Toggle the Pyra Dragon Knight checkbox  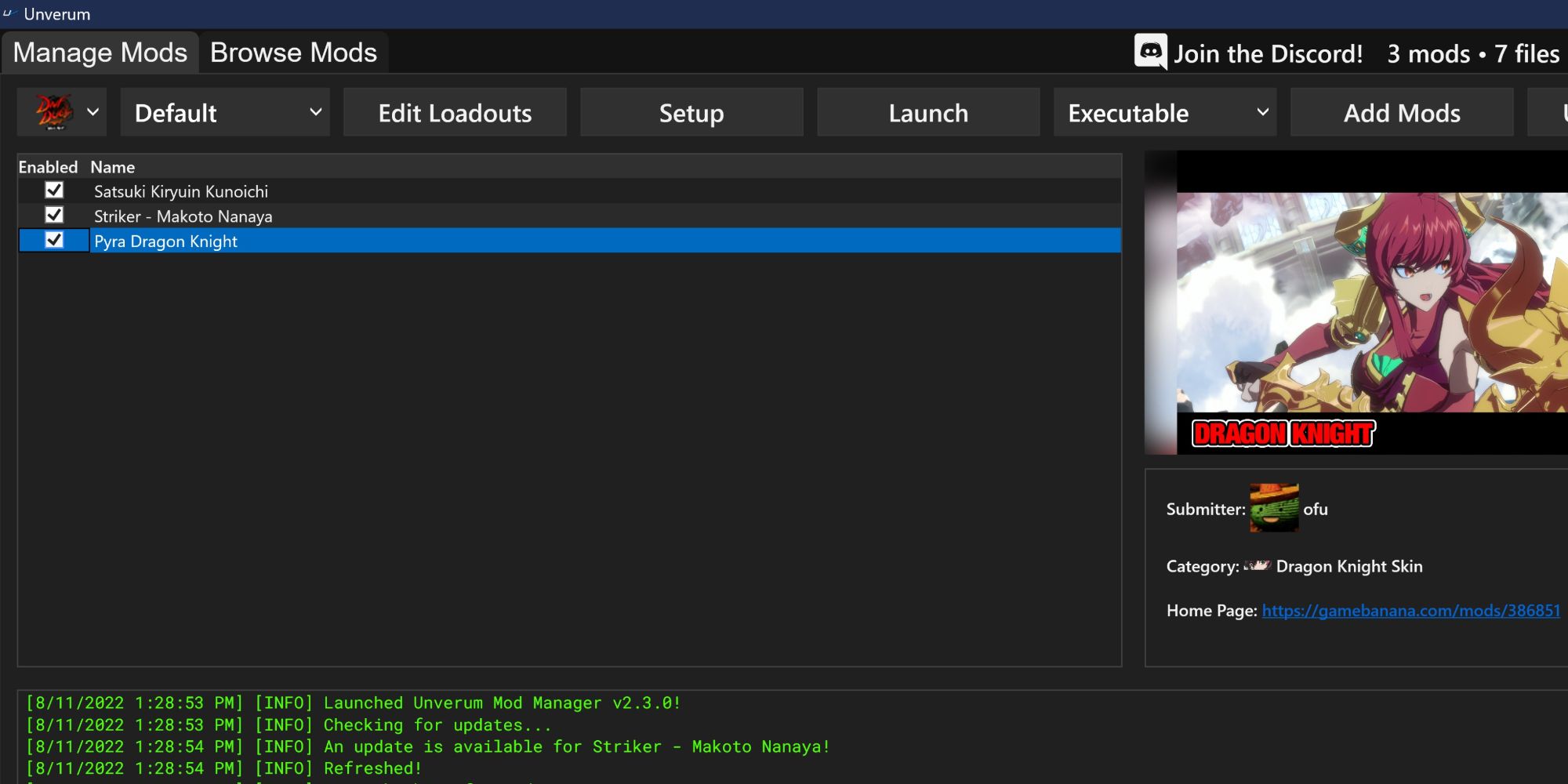point(54,240)
